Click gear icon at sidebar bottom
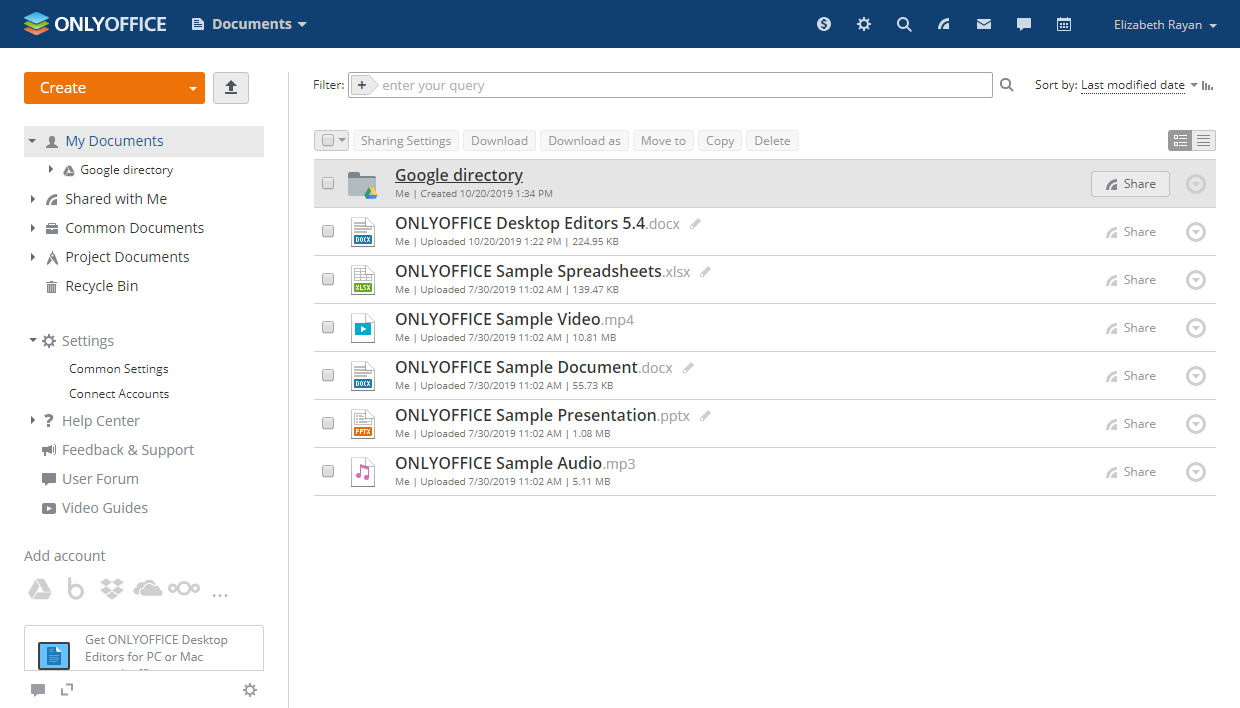This screenshot has height=708, width=1240. [250, 689]
